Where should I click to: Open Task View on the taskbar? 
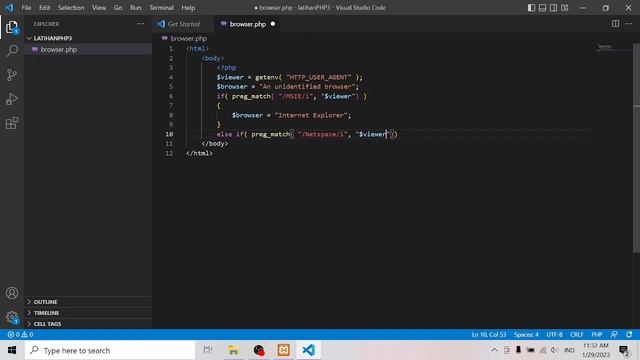tap(208, 350)
